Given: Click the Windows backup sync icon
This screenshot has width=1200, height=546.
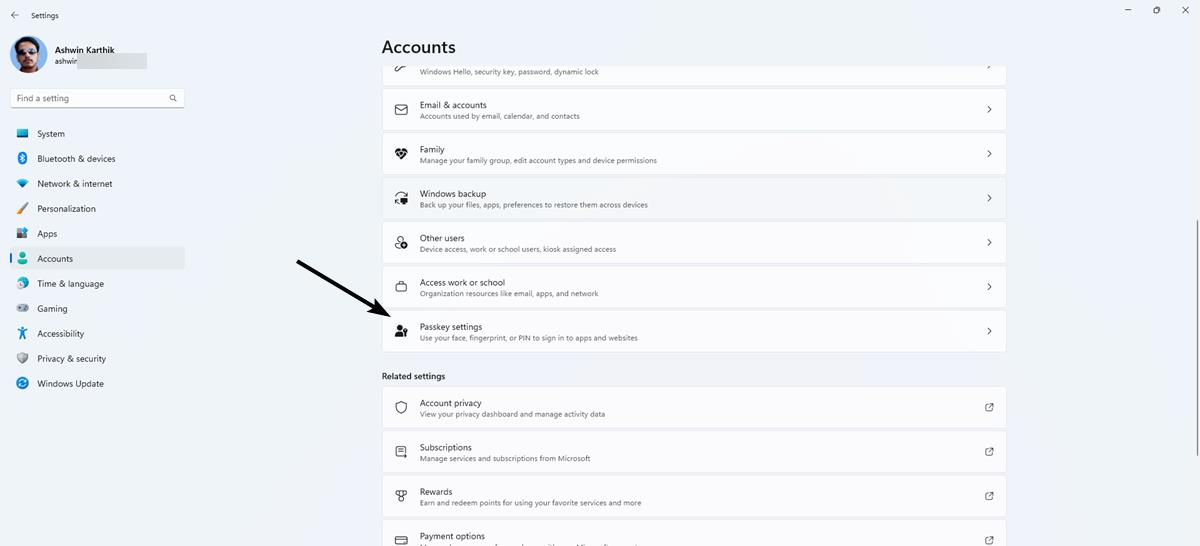Looking at the screenshot, I should coord(401,198).
